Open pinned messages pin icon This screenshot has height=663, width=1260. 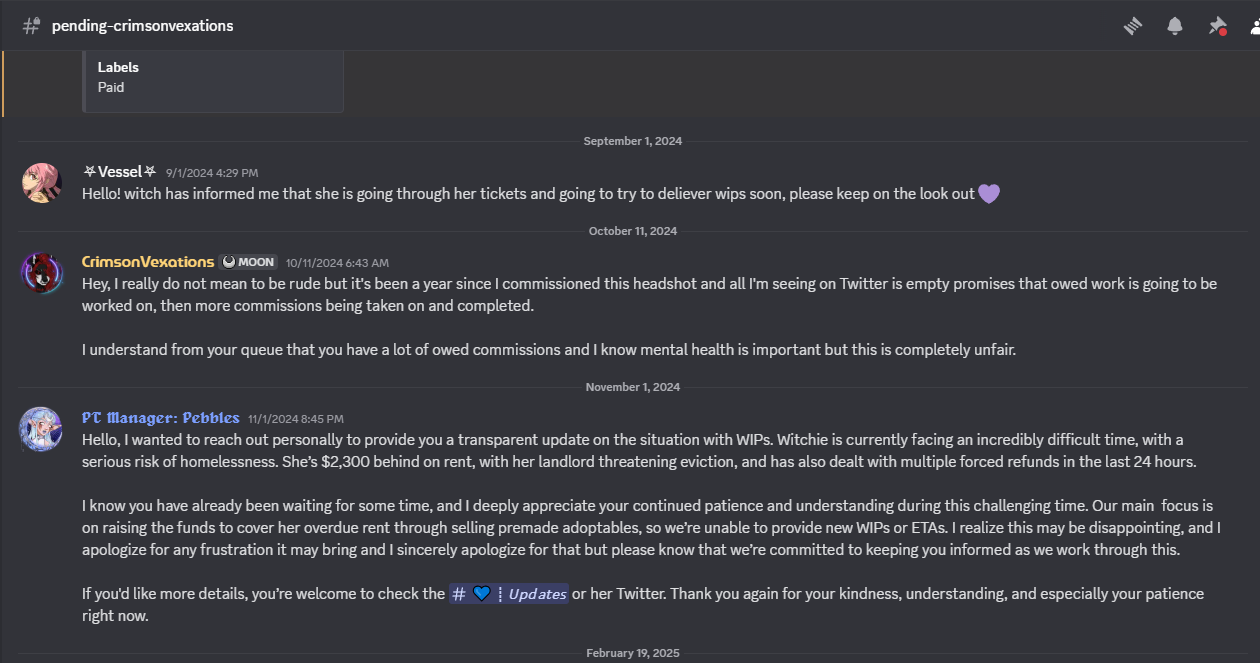point(1217,26)
